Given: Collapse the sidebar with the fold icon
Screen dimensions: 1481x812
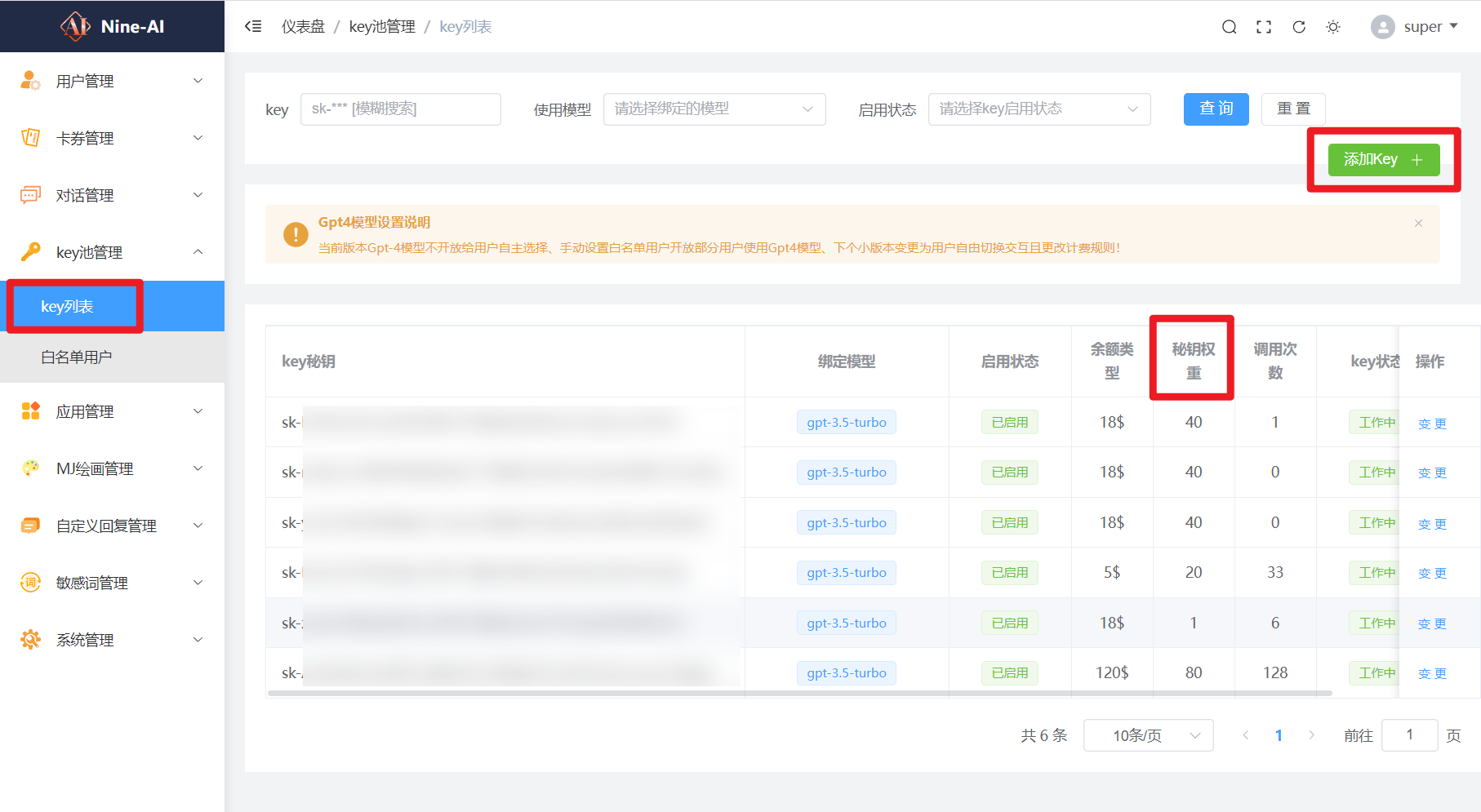Looking at the screenshot, I should coord(253,26).
